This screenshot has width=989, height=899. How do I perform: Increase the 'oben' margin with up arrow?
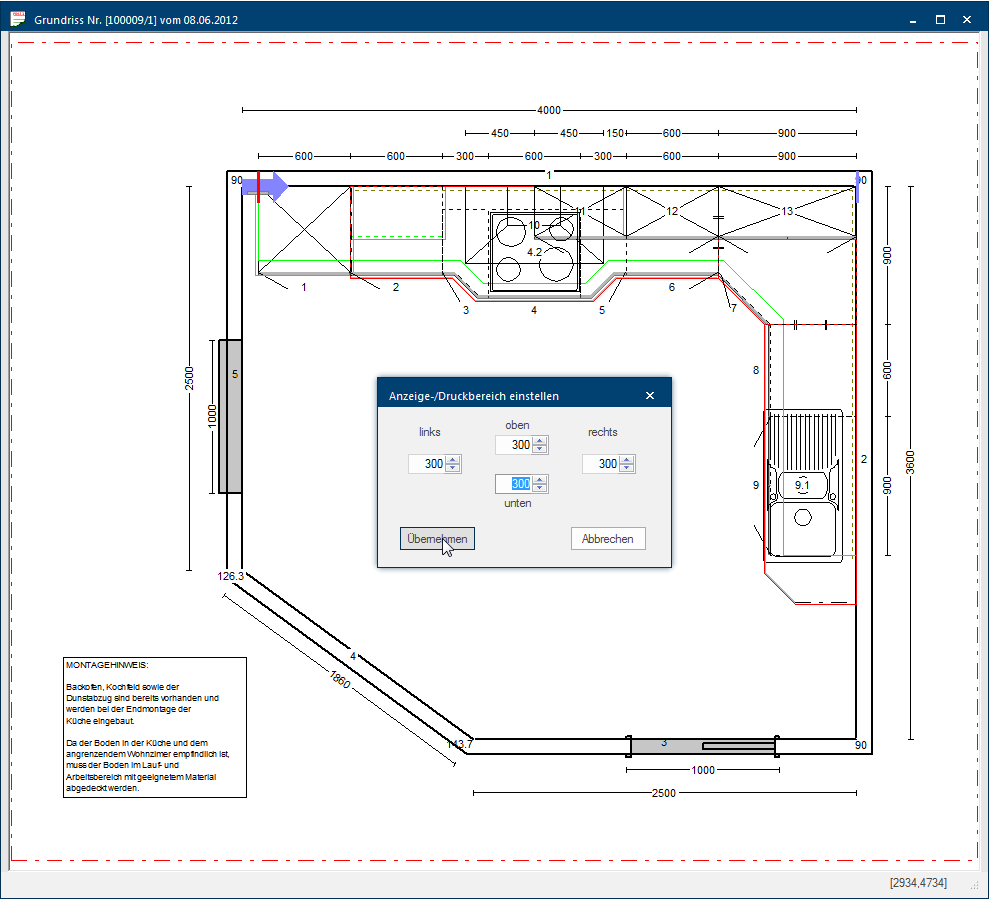pos(540,441)
